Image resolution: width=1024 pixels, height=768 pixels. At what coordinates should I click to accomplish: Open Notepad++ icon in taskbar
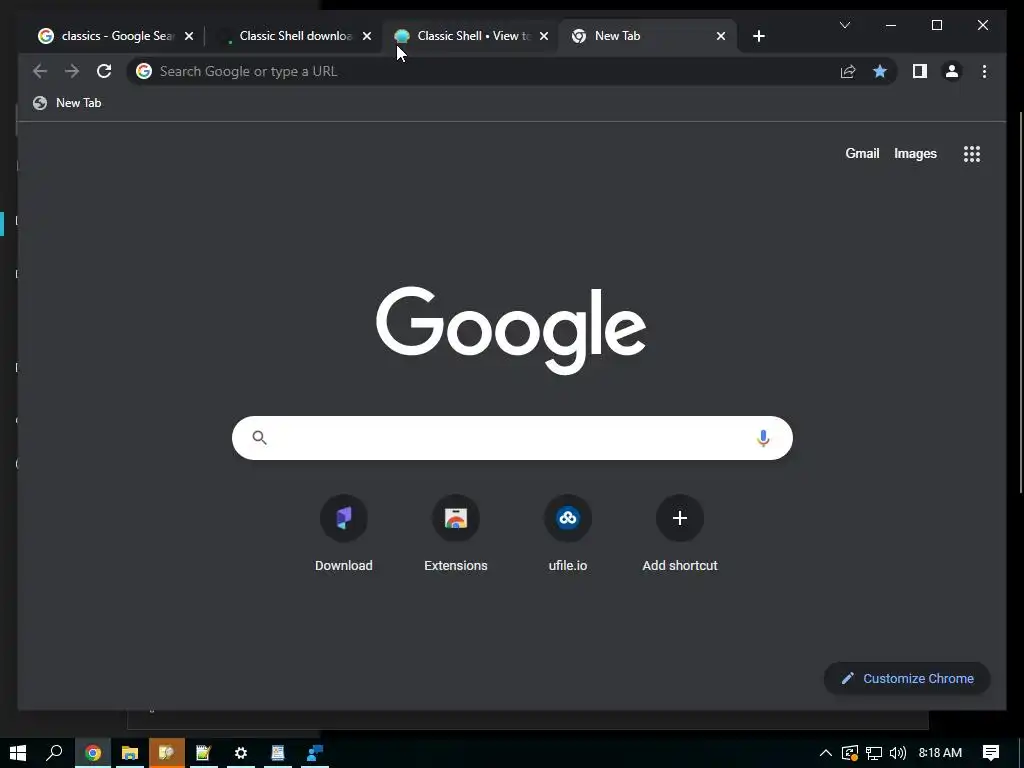tap(203, 753)
